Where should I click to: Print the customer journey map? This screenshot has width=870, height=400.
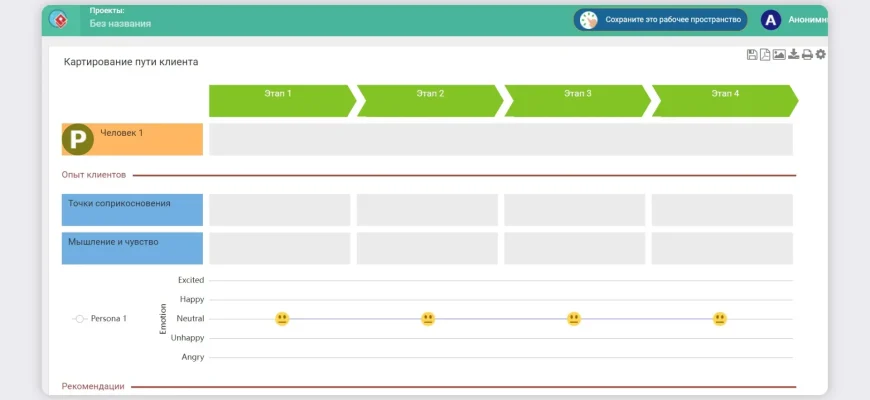(x=807, y=55)
